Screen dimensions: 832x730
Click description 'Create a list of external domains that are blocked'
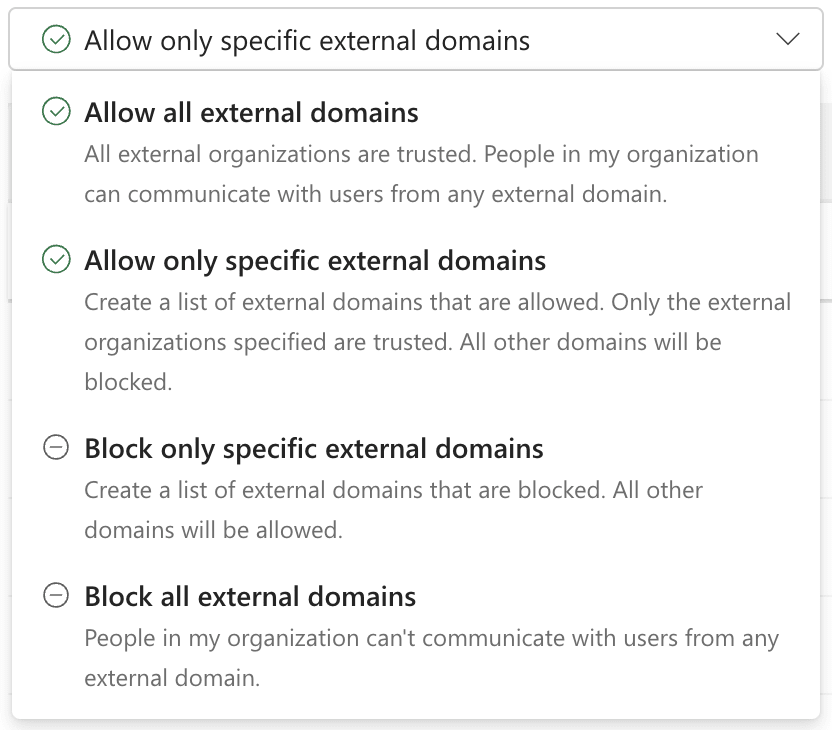click(x=345, y=490)
